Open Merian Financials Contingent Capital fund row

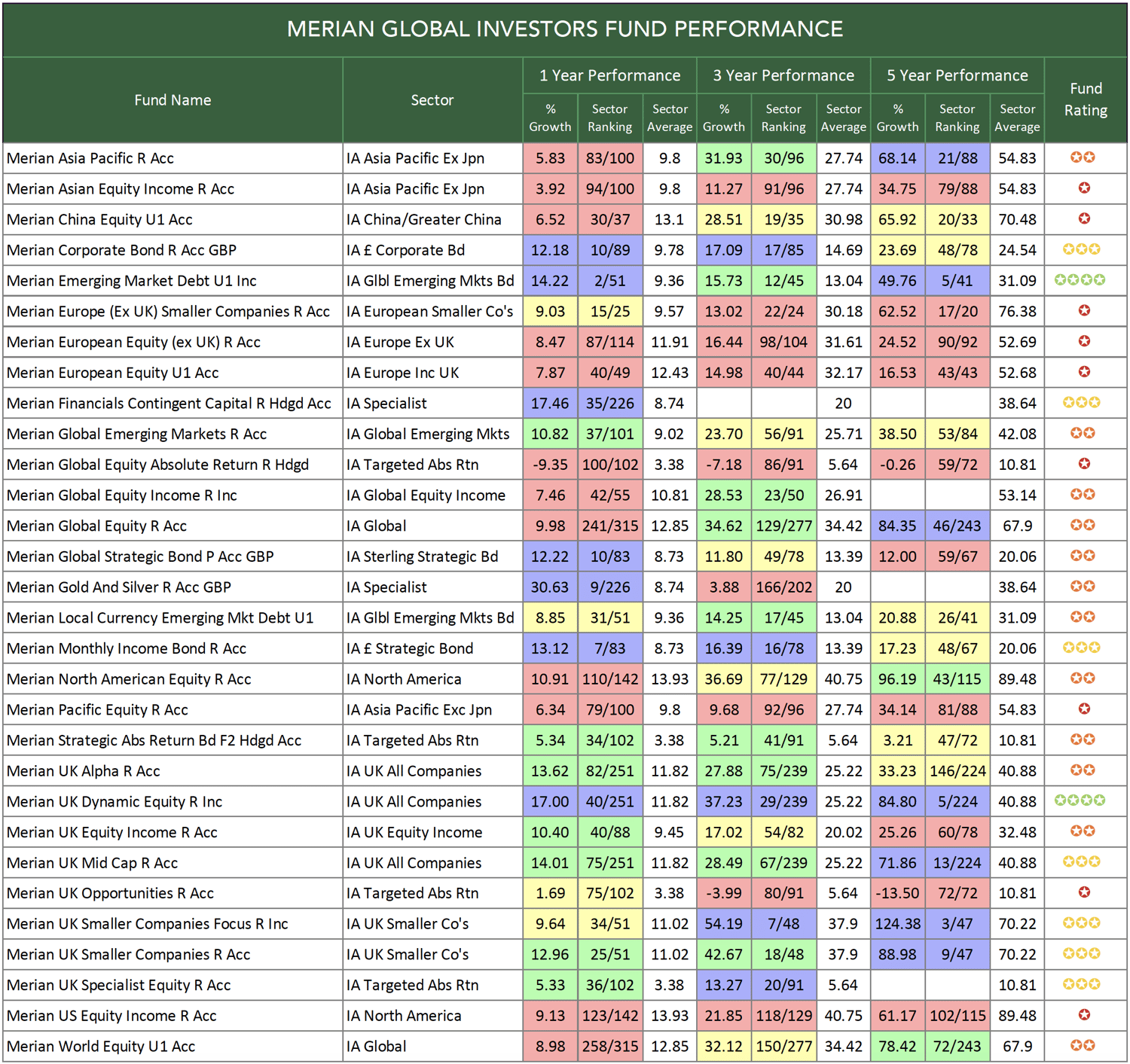click(167, 403)
